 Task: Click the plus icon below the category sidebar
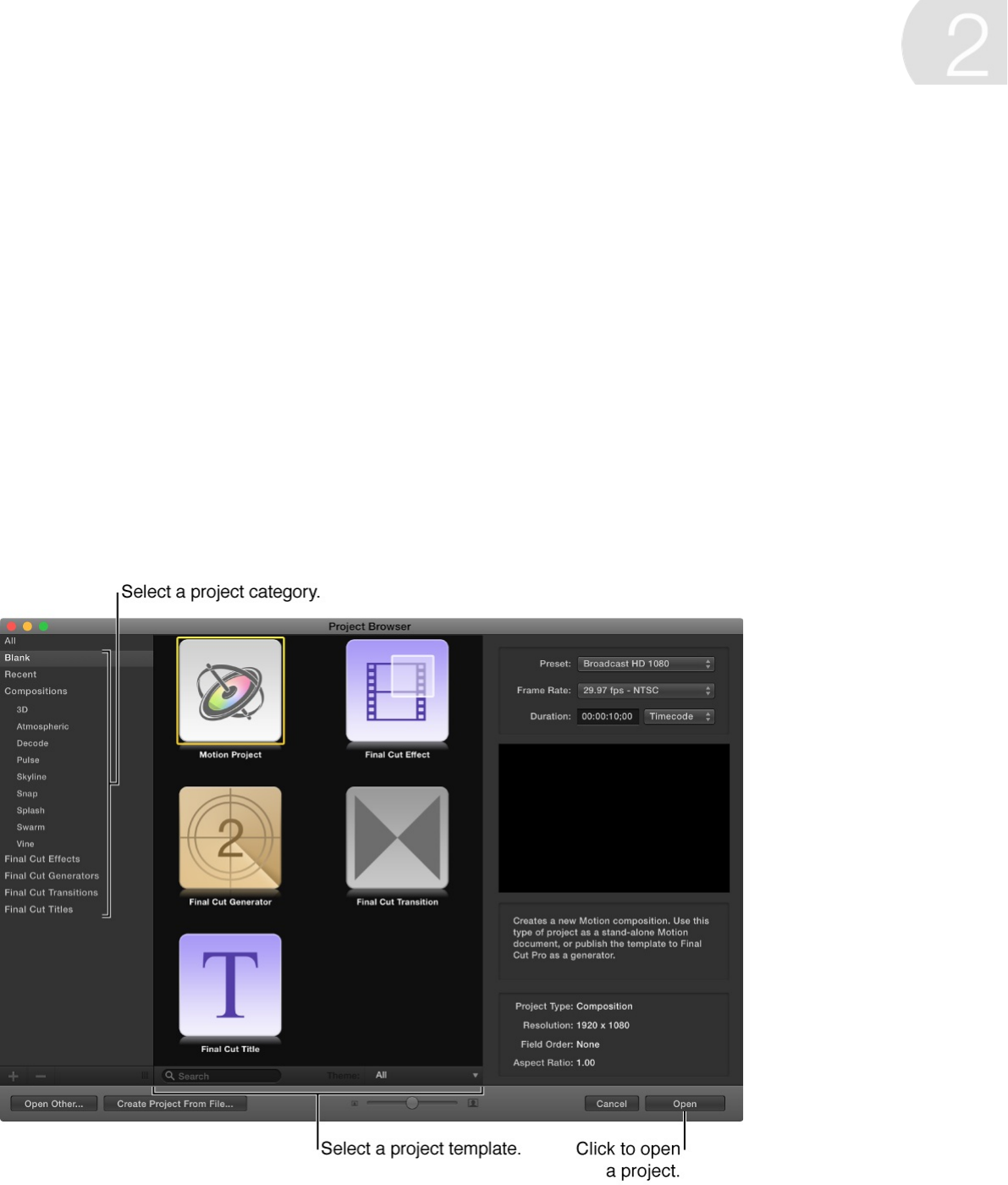click(x=14, y=1077)
